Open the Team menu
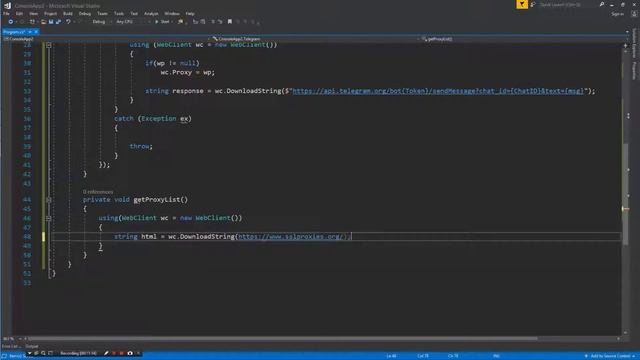This screenshot has height=360, width=640. click(102, 14)
